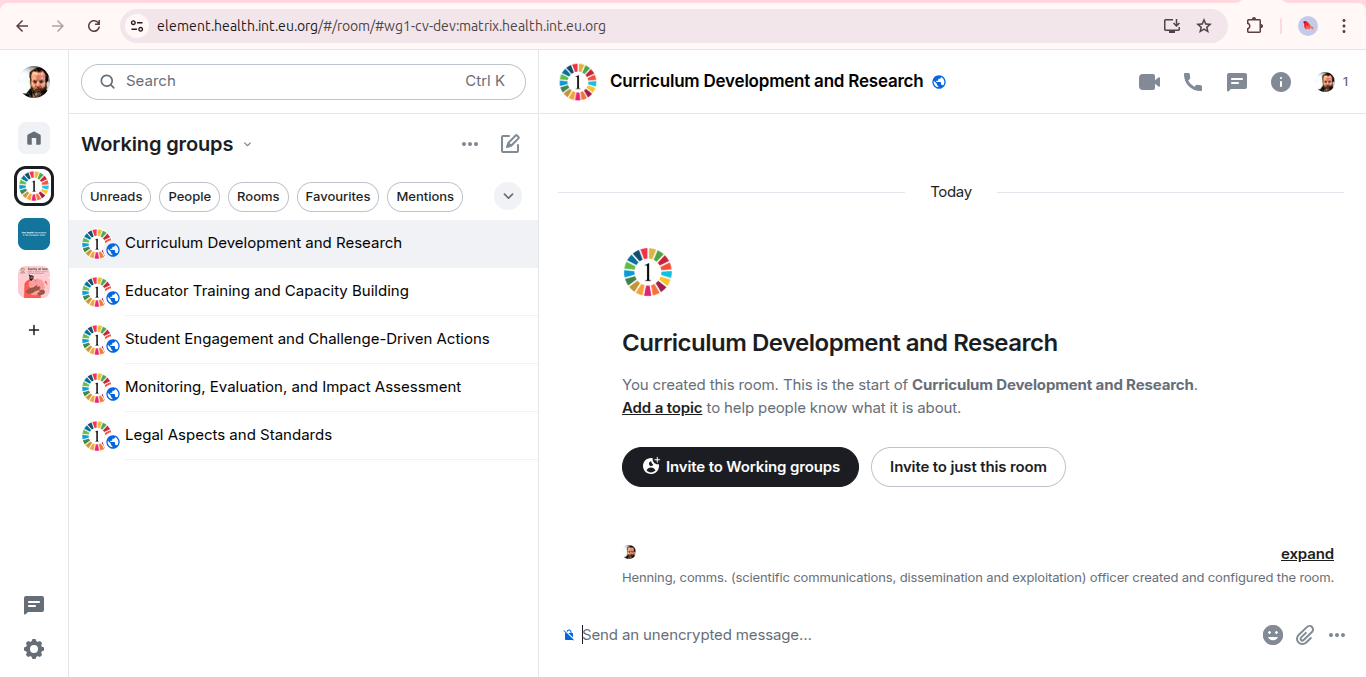The height and width of the screenshot is (677, 1366).
Task: Create a new space with plus
Action: point(34,330)
